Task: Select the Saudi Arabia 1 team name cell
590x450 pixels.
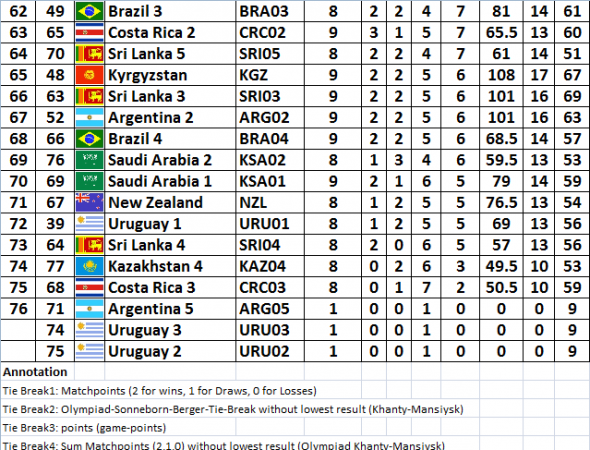Action: click(170, 181)
